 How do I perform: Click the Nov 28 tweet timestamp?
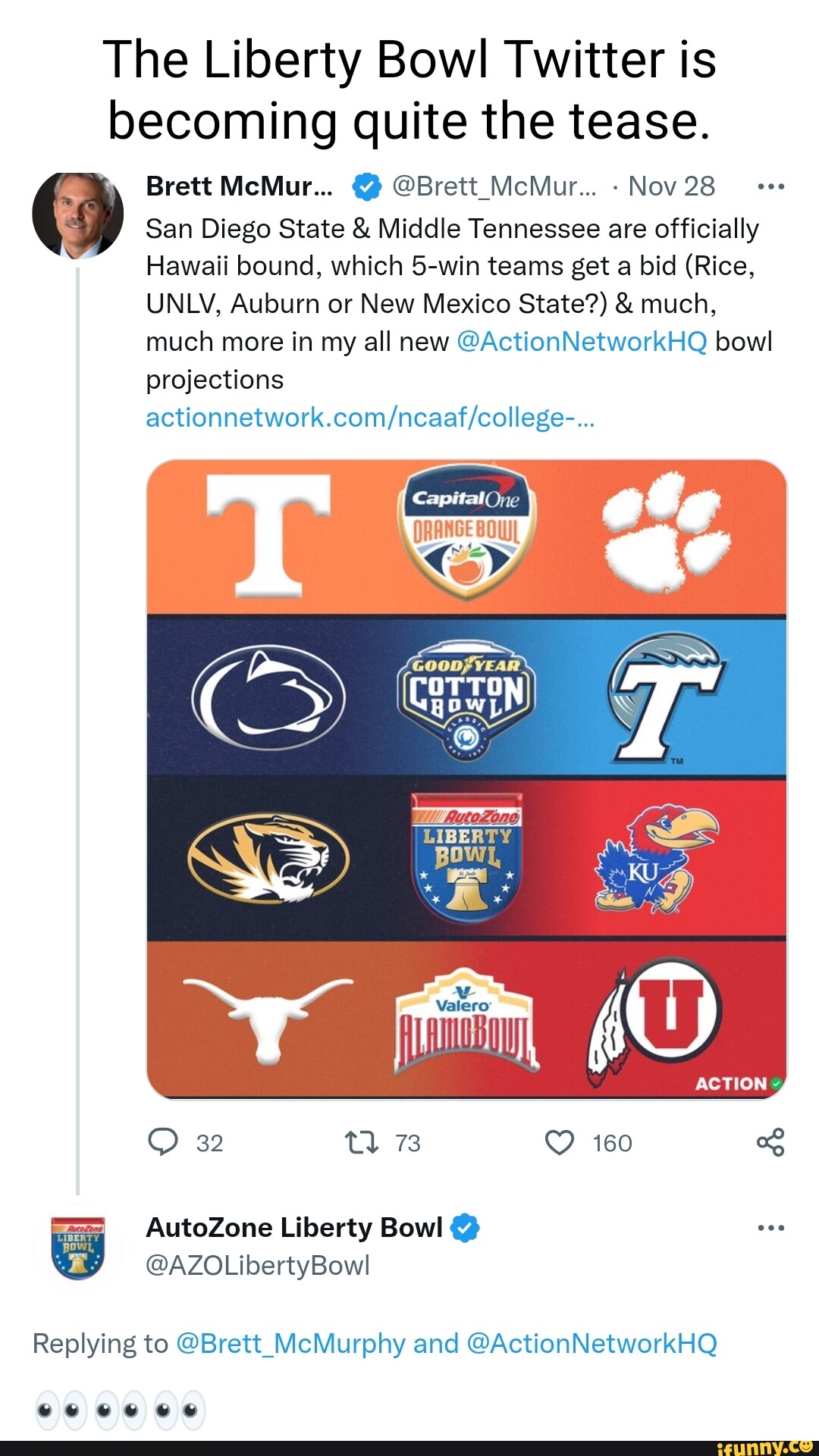[x=671, y=186]
